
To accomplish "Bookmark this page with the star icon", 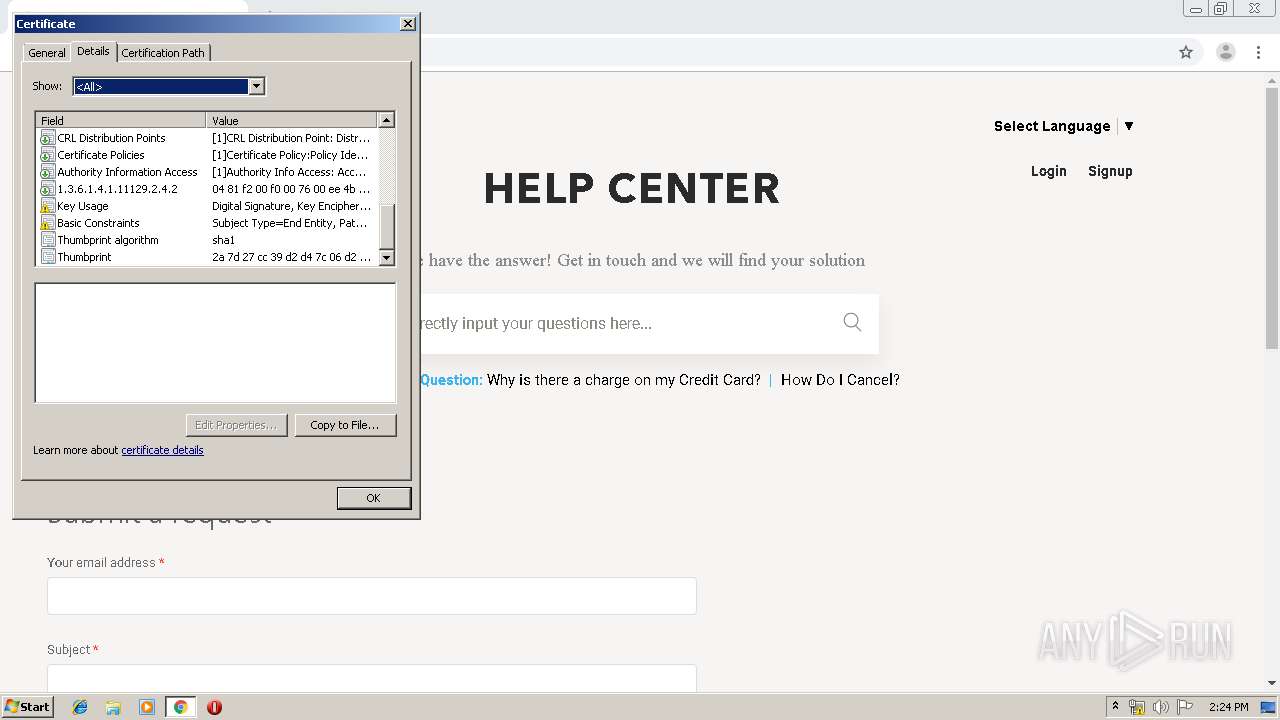I will pos(1186,52).
